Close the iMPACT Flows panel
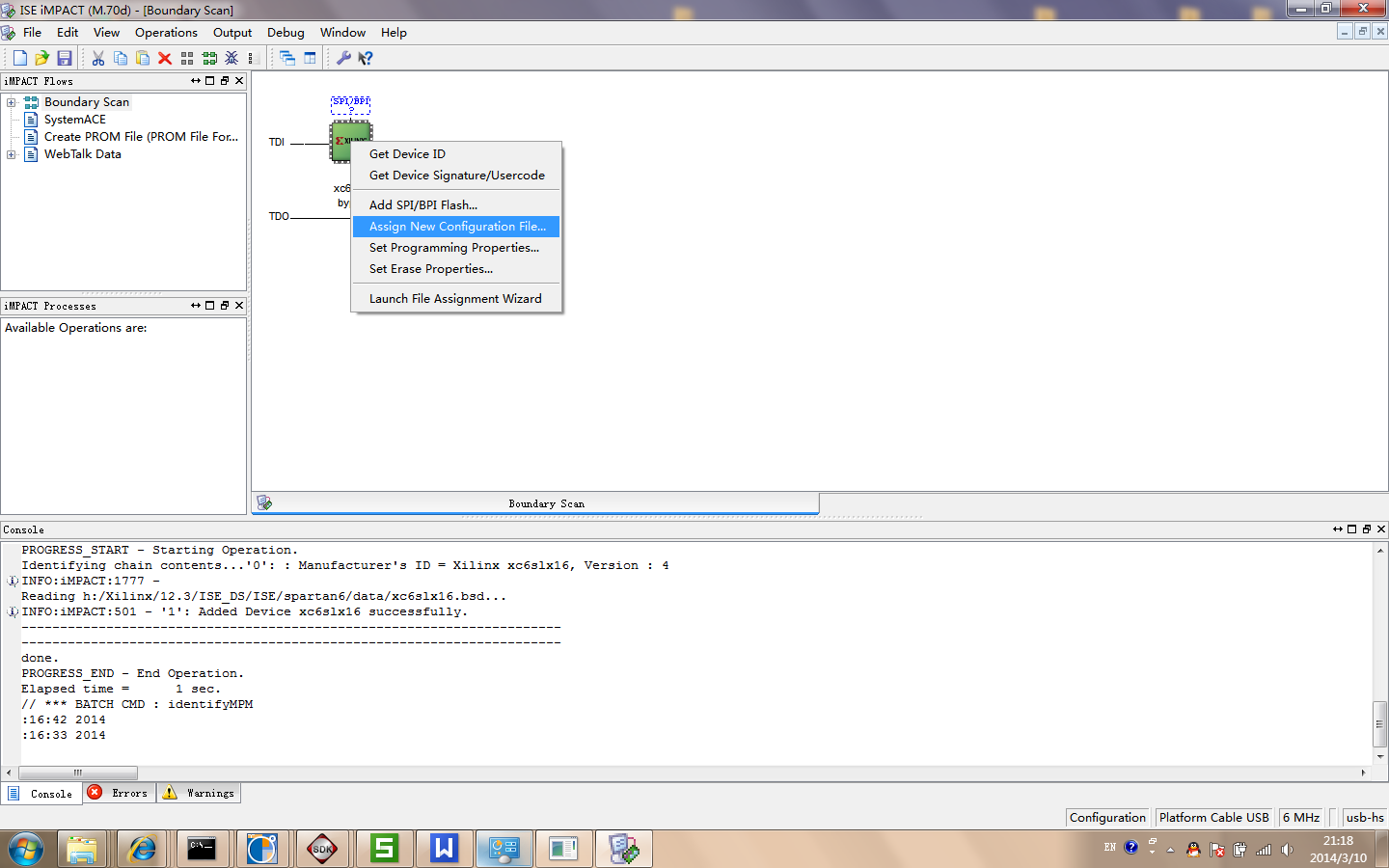The height and width of the screenshot is (868, 1389). (239, 81)
